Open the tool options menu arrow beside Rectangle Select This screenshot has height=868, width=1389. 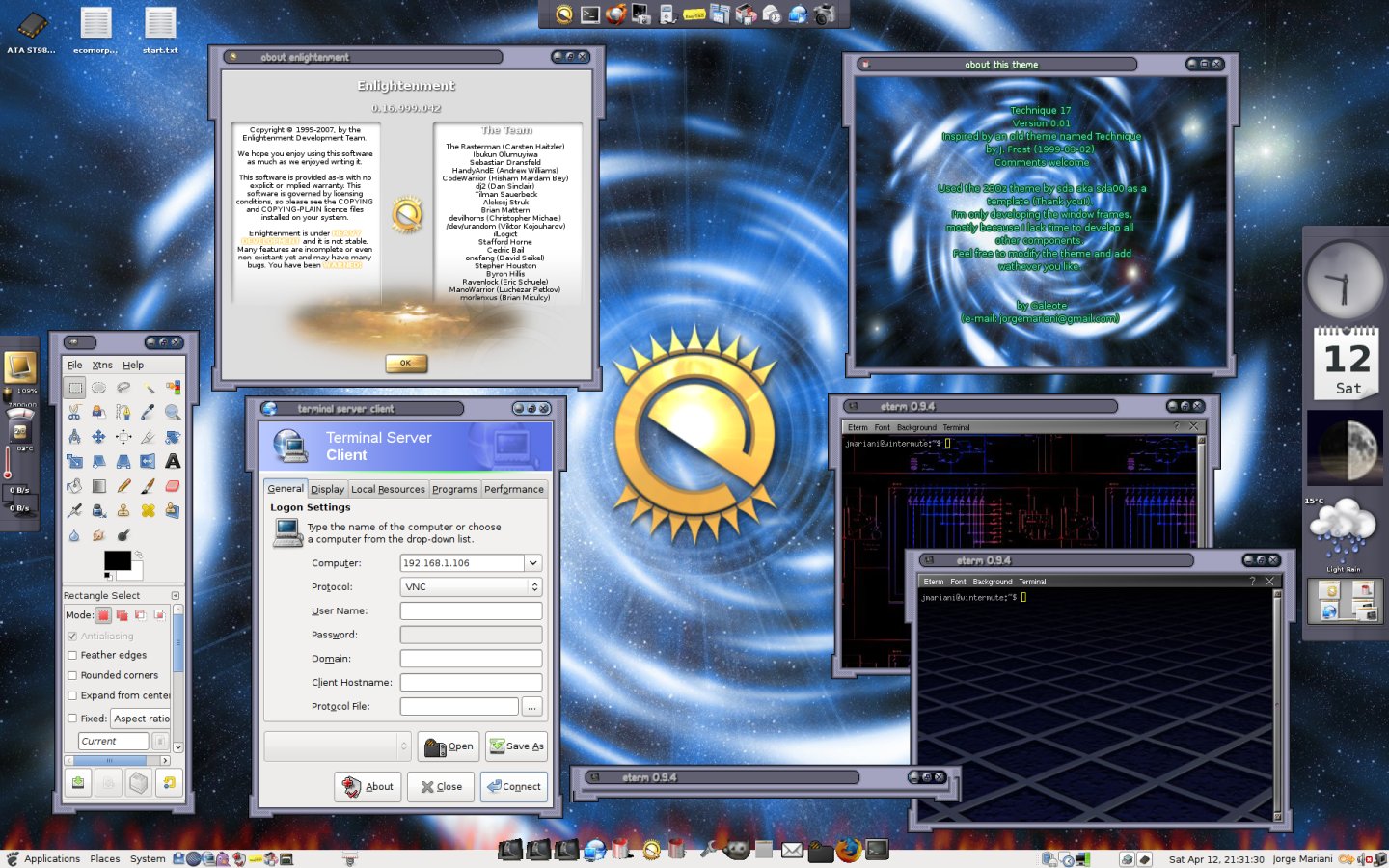[176, 596]
